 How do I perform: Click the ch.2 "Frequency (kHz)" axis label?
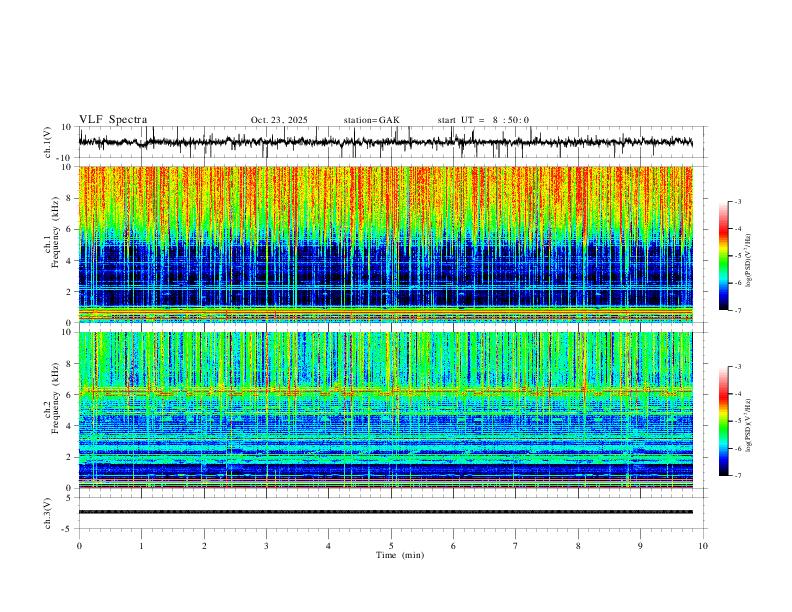(56, 398)
